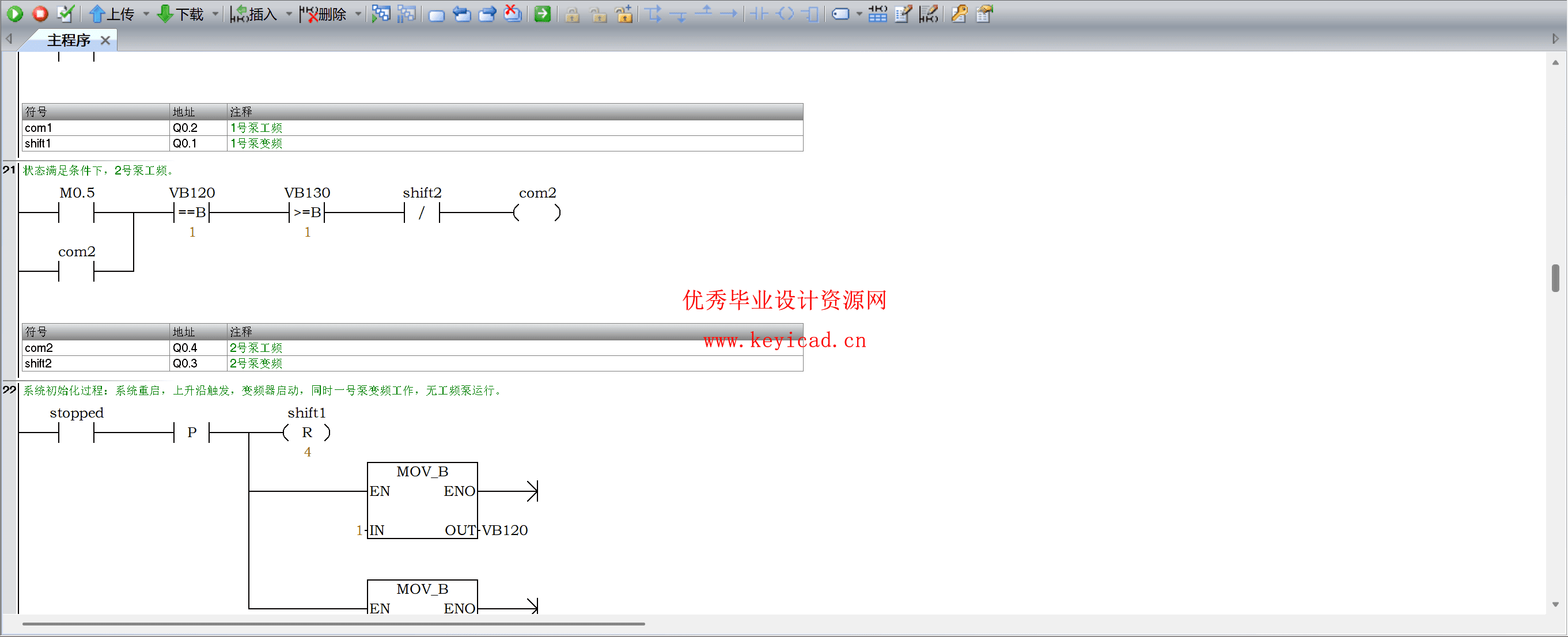
Task: Click com1 symbol cell in table
Action: pyautogui.click(x=96, y=128)
